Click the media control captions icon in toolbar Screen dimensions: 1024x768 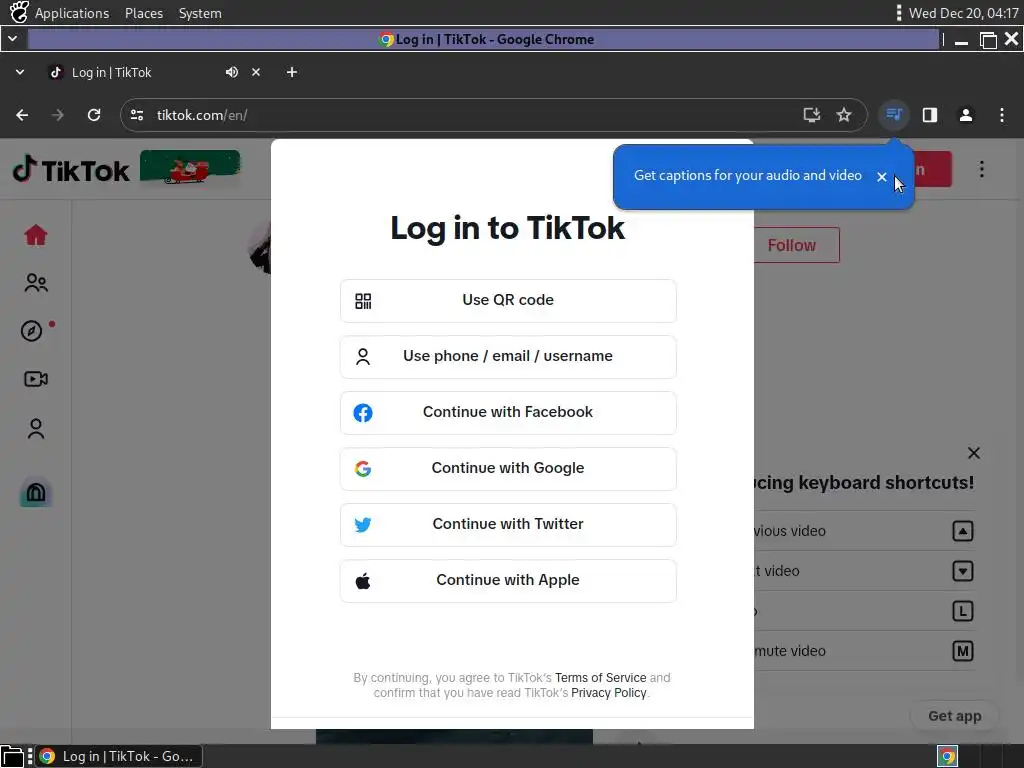[893, 115]
